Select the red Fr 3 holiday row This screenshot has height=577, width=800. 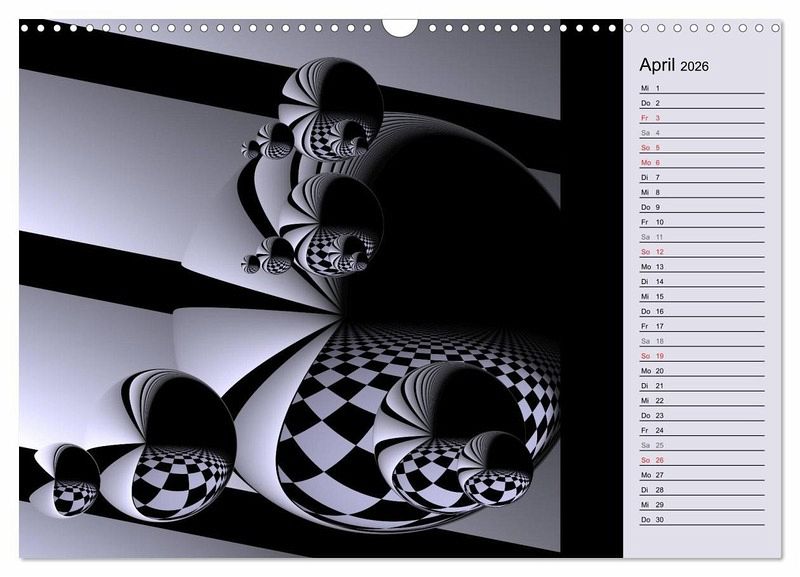(701, 118)
